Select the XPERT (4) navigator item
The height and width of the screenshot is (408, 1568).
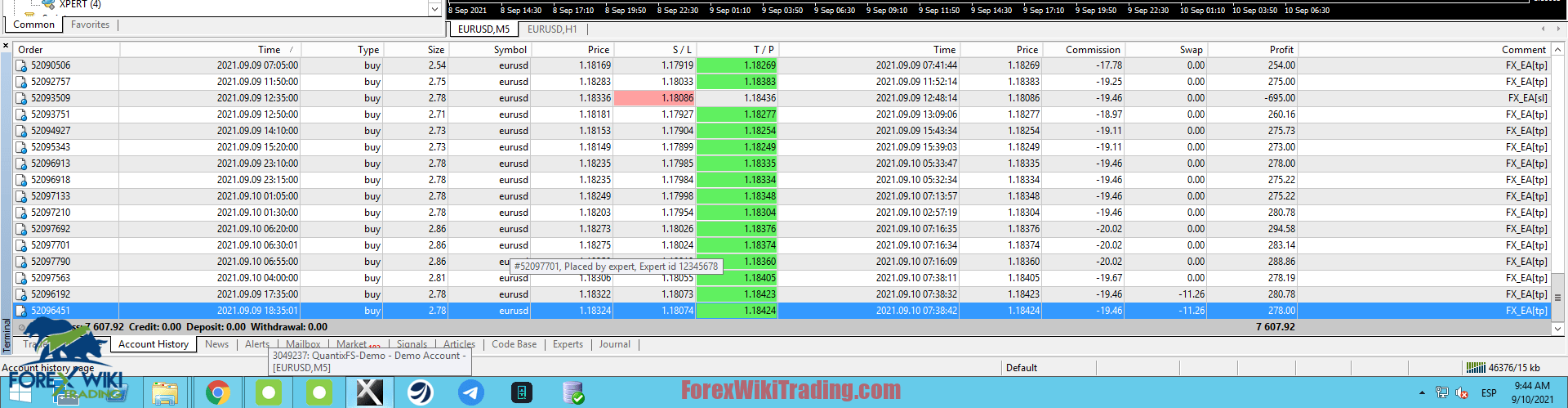[x=80, y=4]
